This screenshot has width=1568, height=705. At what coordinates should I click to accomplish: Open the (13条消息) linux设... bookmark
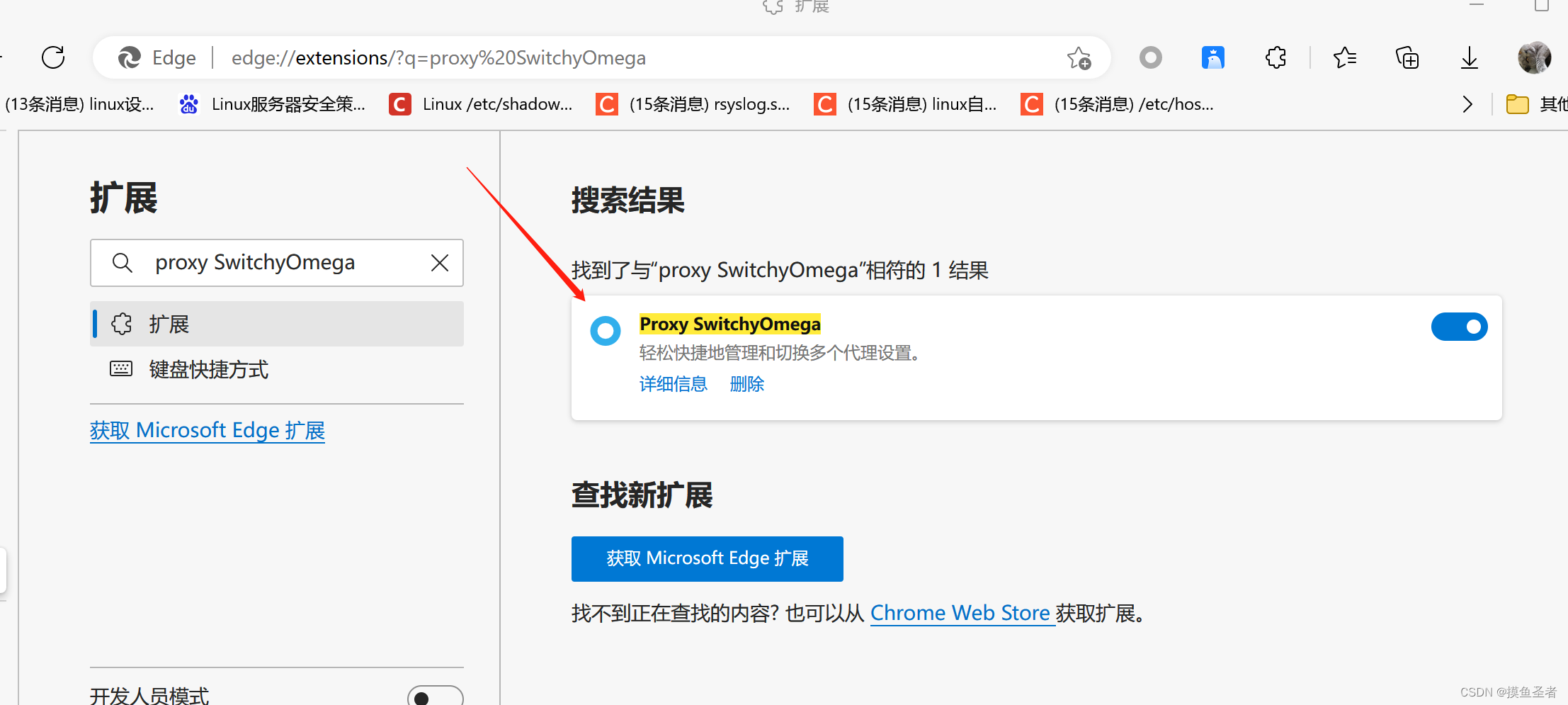coord(78,104)
